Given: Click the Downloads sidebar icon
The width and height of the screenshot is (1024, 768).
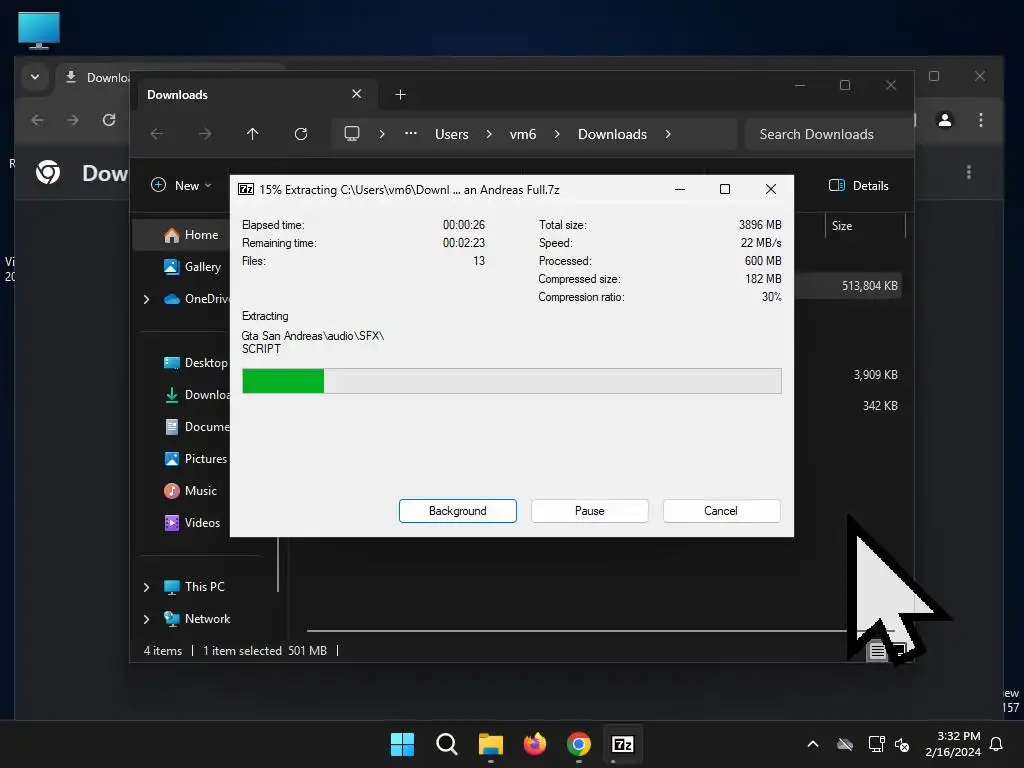Looking at the screenshot, I should click(172, 394).
